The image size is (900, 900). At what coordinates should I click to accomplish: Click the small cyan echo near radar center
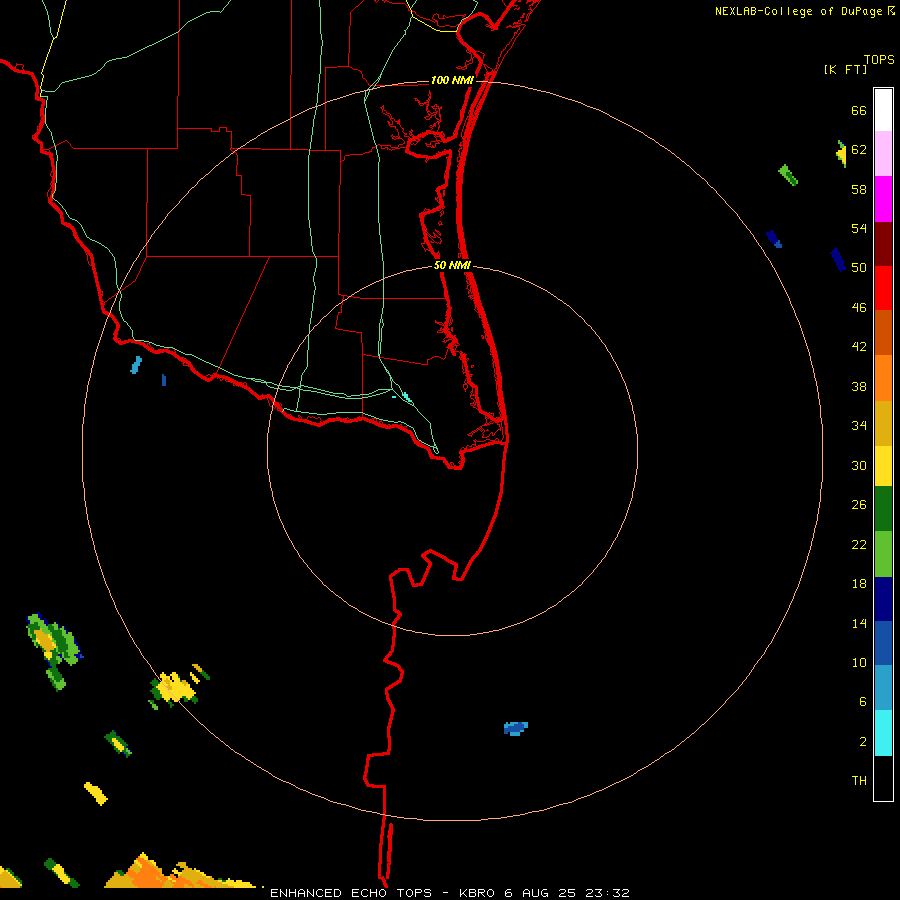(406, 396)
